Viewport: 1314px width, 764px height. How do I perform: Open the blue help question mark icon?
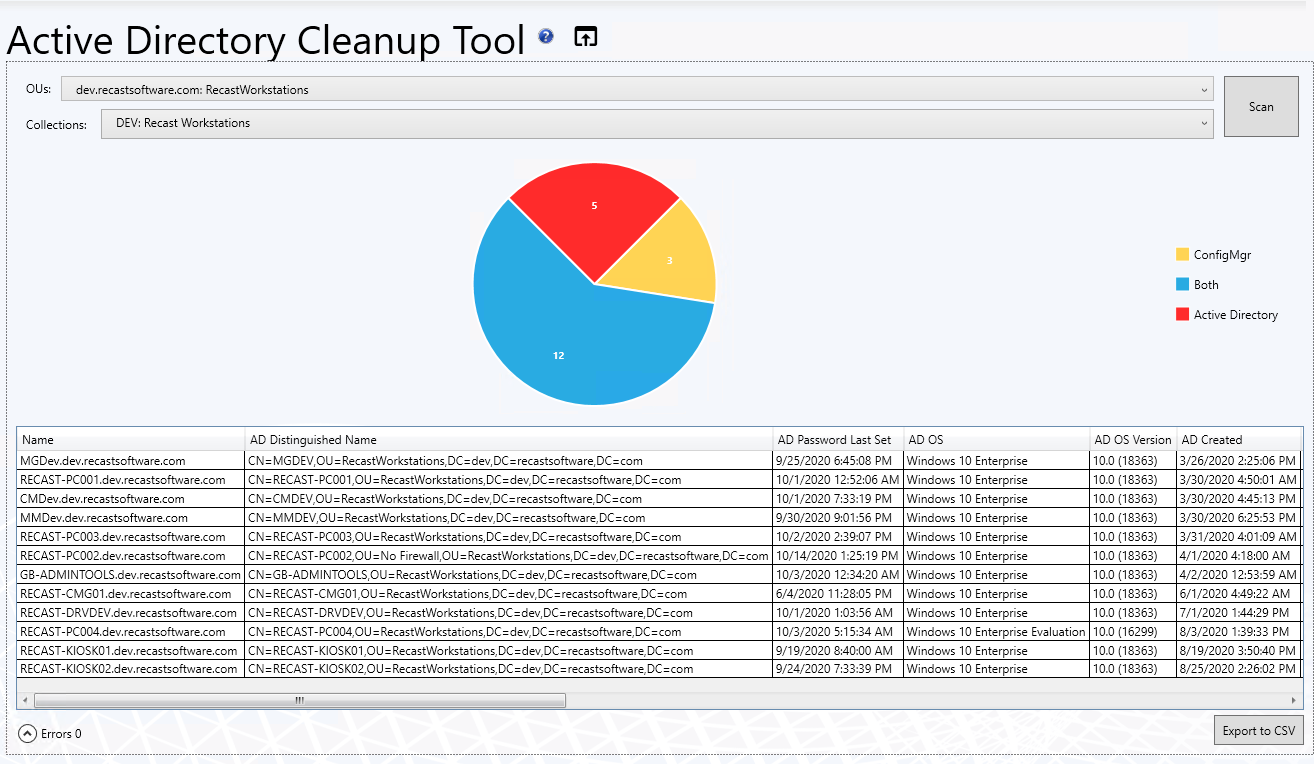(546, 37)
